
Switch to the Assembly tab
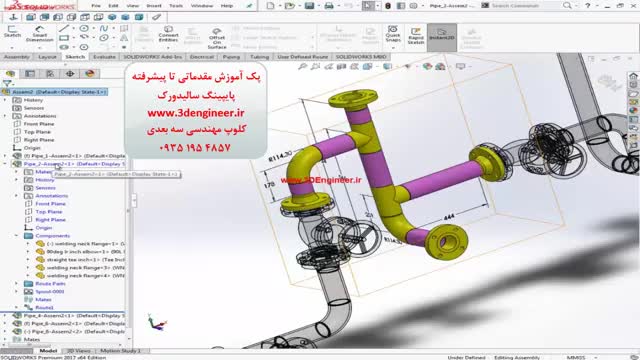point(17,57)
